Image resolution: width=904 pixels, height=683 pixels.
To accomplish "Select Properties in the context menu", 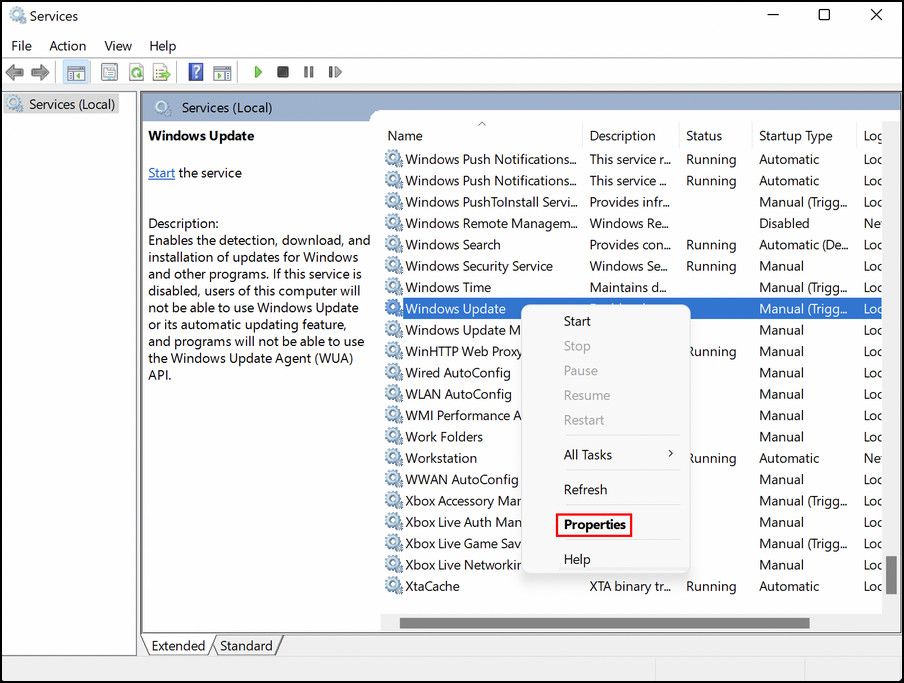I will tap(594, 524).
